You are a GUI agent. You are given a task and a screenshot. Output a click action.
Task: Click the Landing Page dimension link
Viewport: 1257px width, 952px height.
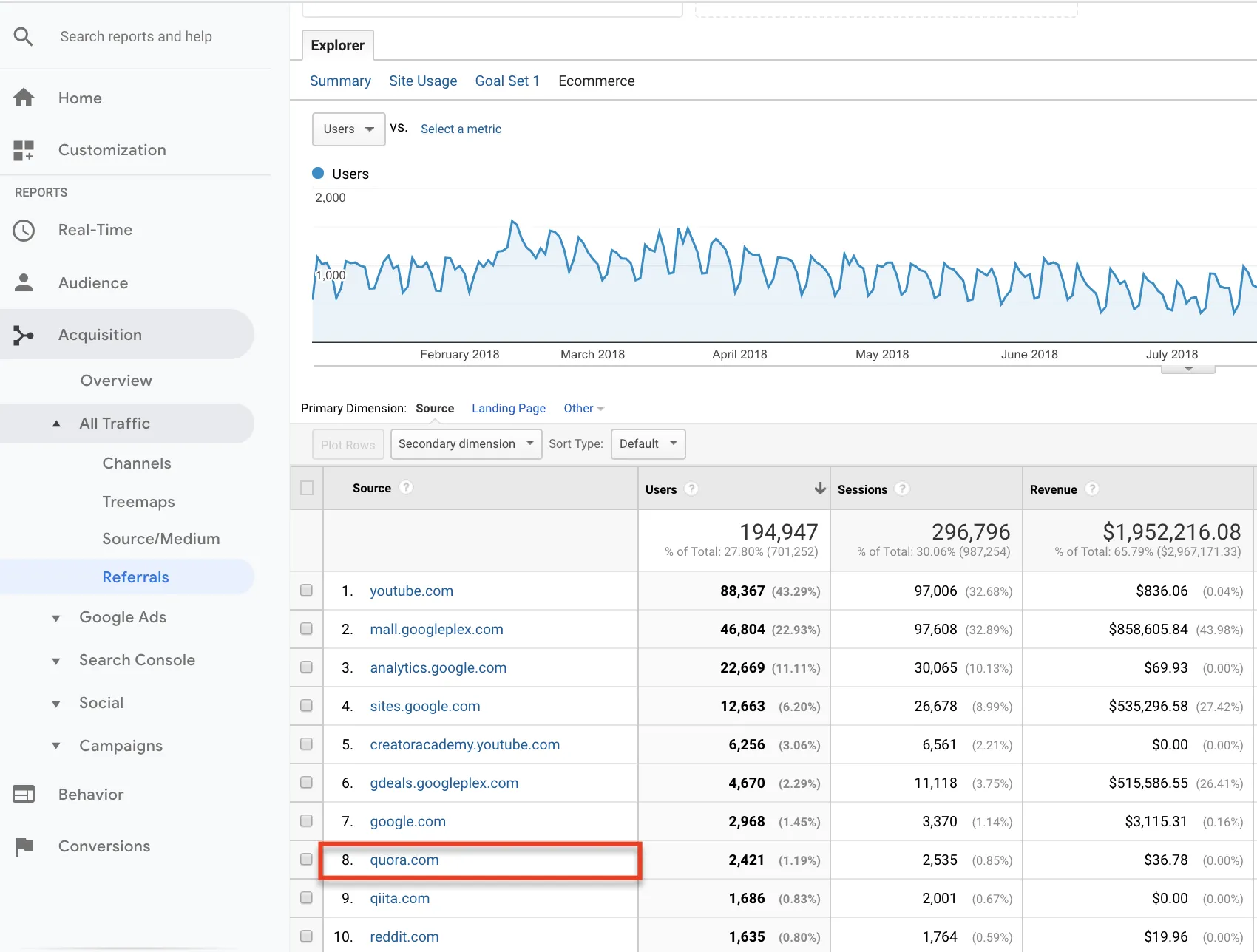coord(509,408)
